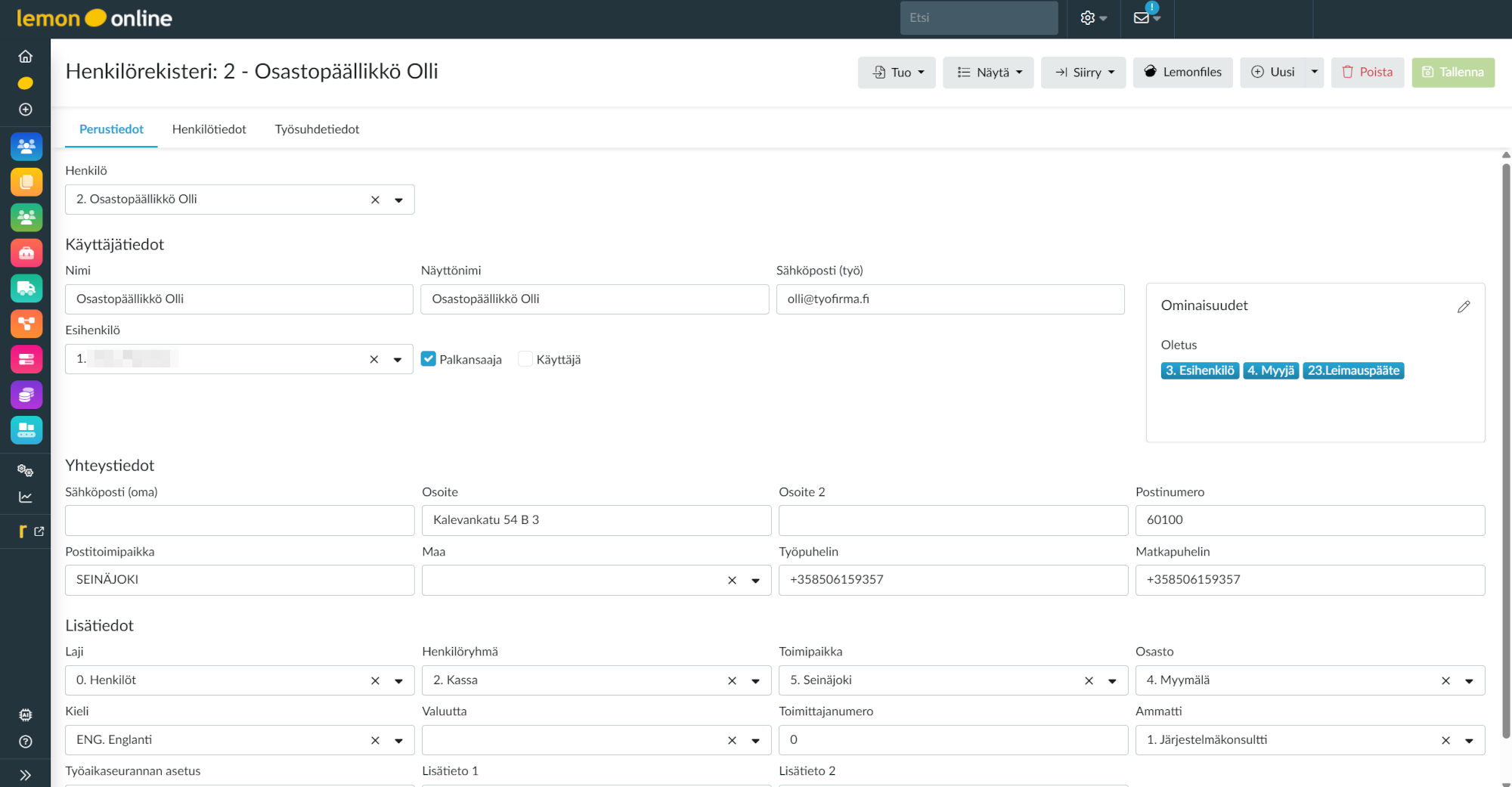Open help question mark icon
This screenshot has height=787, width=1512.
click(x=26, y=742)
